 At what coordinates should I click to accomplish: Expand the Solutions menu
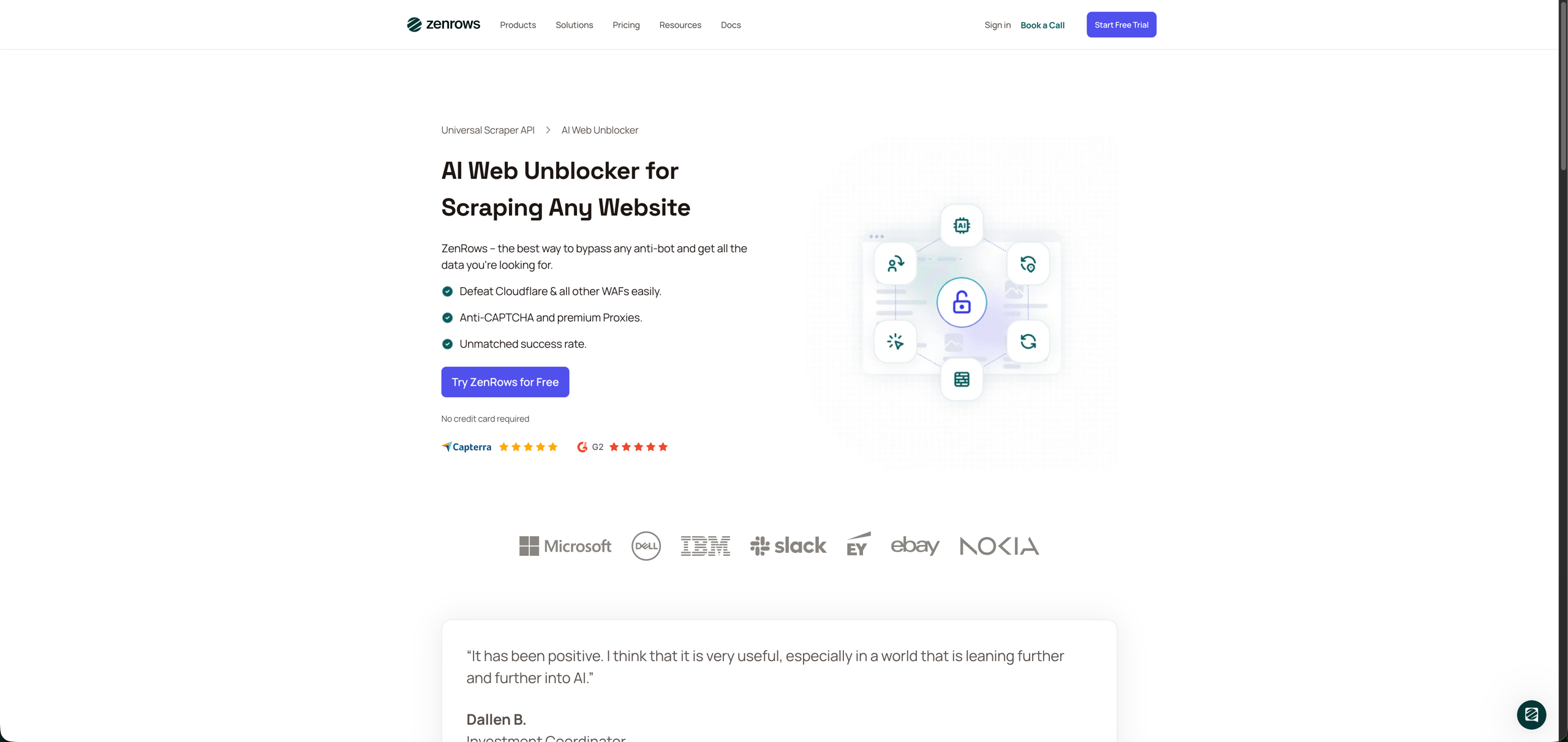574,25
